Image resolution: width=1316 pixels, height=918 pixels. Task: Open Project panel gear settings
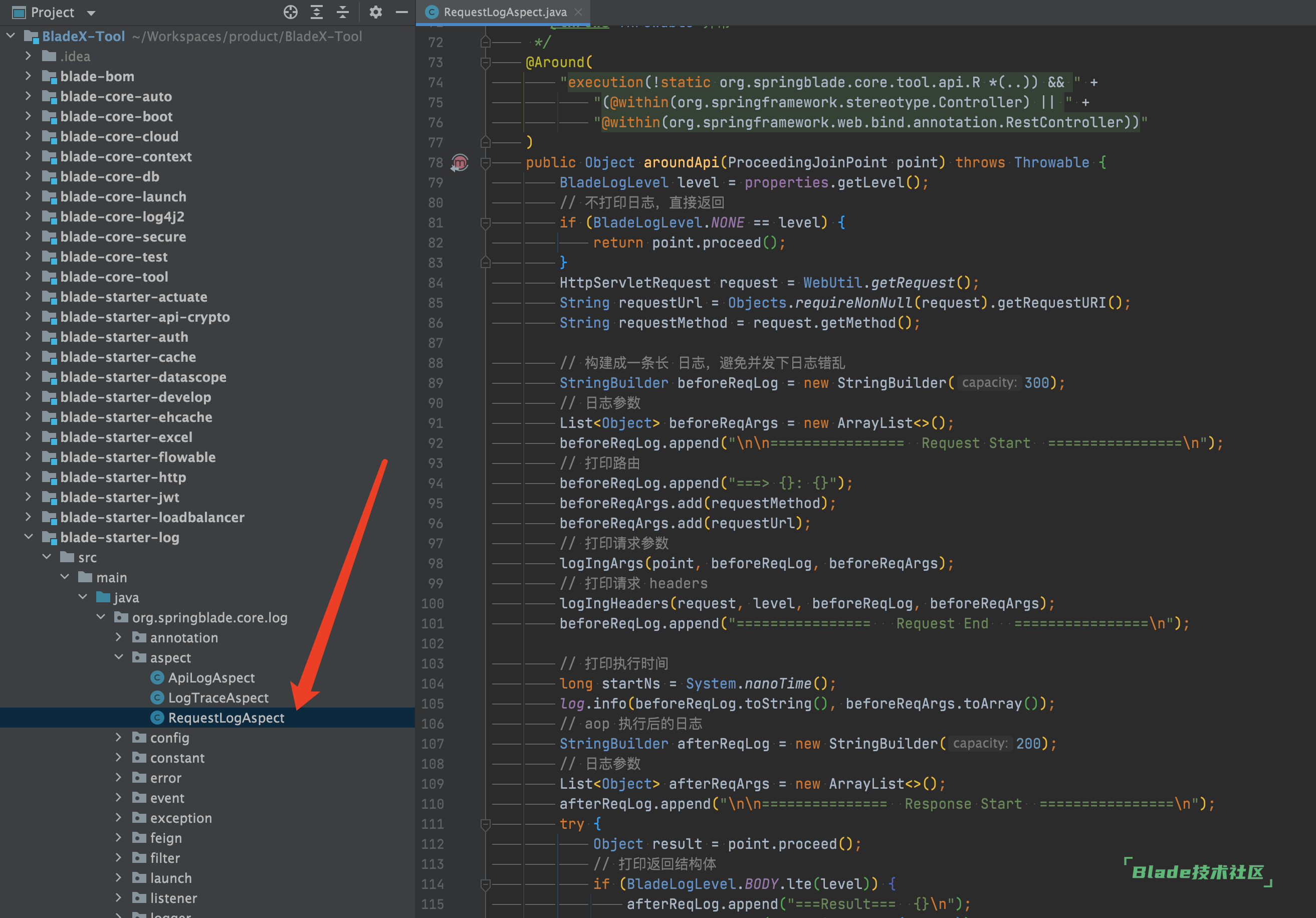point(375,12)
